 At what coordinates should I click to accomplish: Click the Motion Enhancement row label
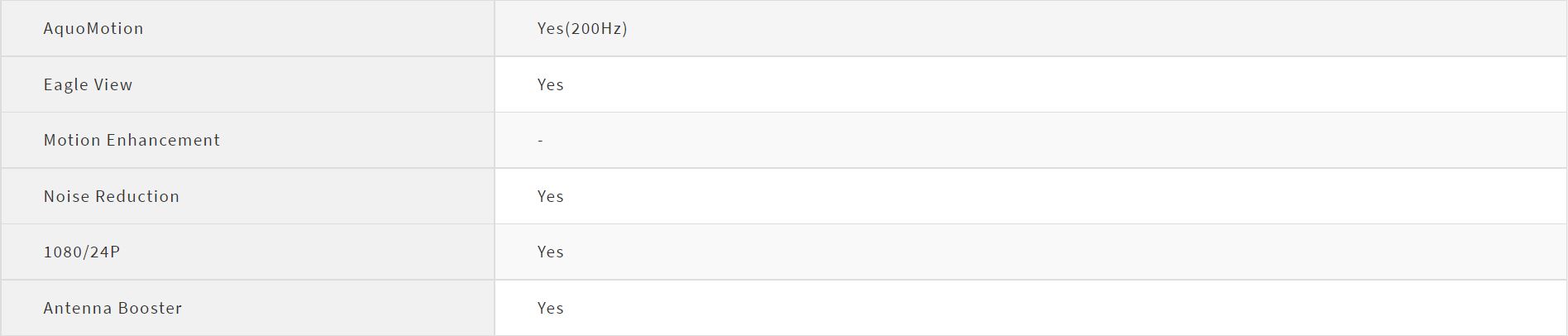tap(131, 140)
